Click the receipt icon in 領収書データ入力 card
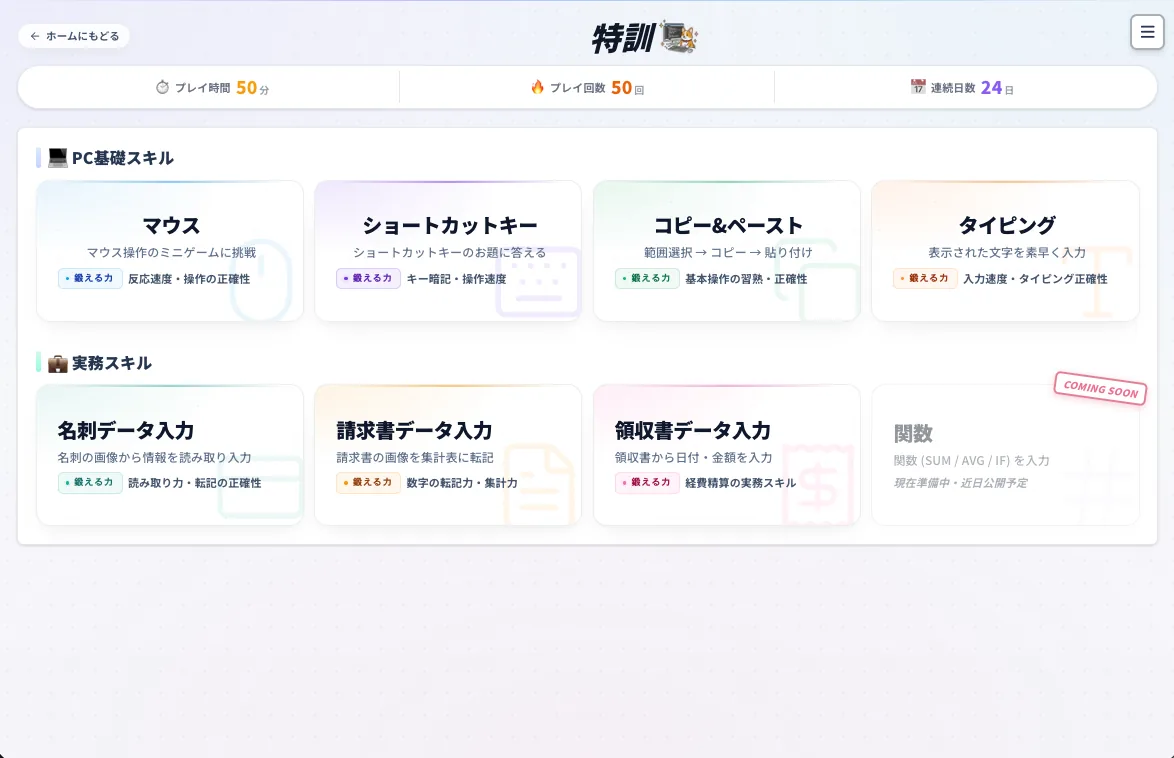Image resolution: width=1174 pixels, height=758 pixels. pyautogui.click(x=818, y=485)
